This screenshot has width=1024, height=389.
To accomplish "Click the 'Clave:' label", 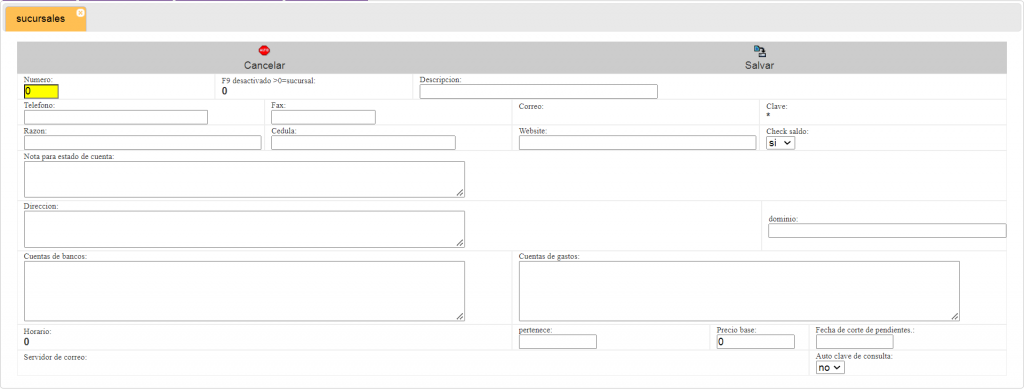I will pos(777,106).
